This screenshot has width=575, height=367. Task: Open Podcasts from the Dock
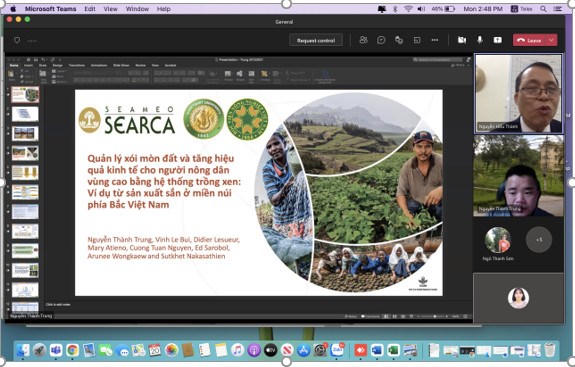pyautogui.click(x=254, y=351)
